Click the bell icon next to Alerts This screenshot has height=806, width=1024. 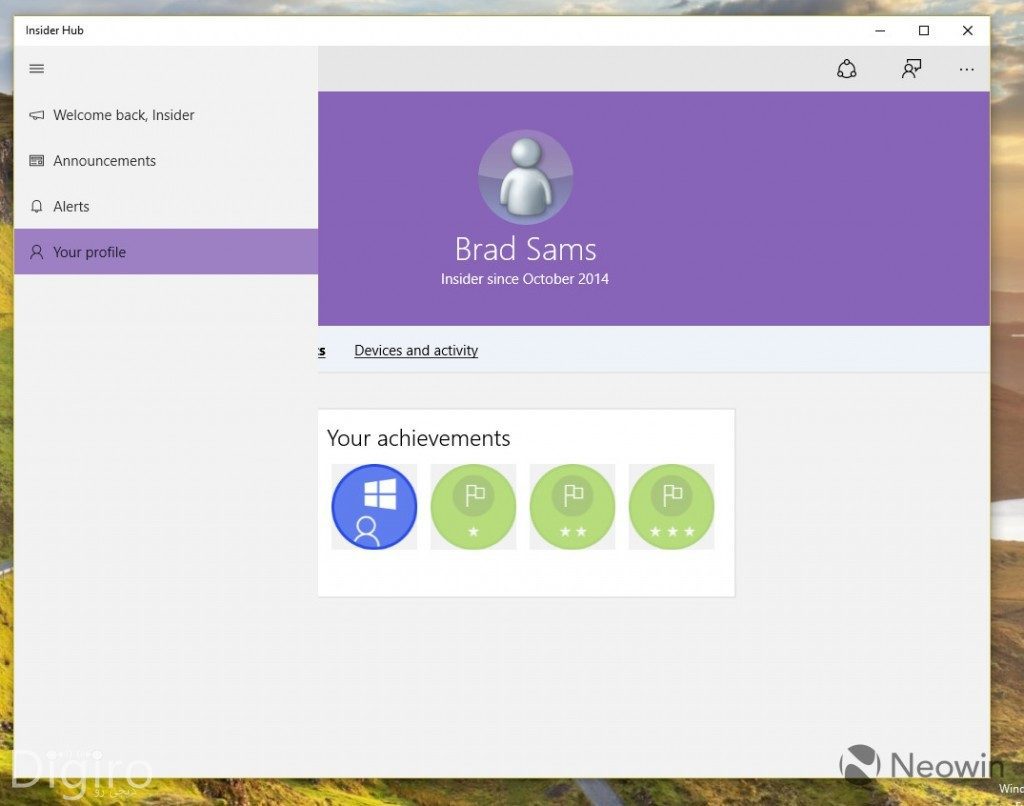37,206
